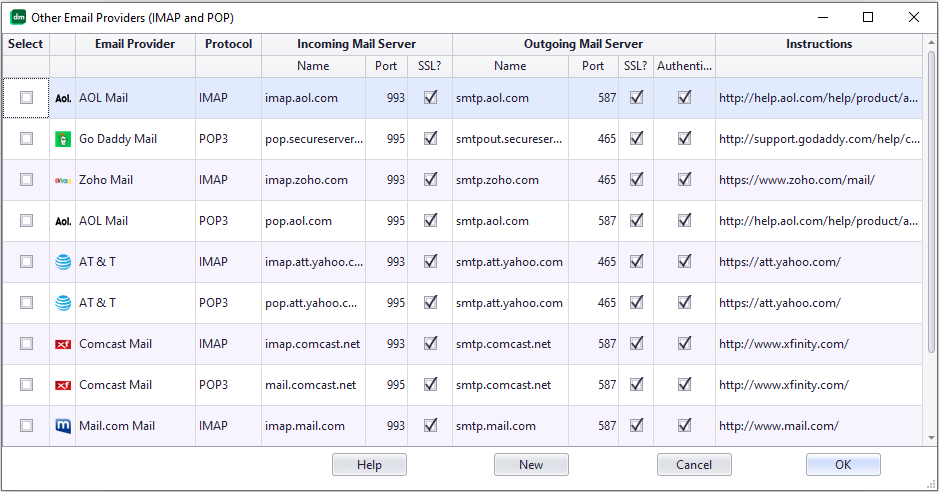The width and height of the screenshot is (939, 492).
Task: Click imap.comcast.net incoming server cell
Action: pos(312,344)
